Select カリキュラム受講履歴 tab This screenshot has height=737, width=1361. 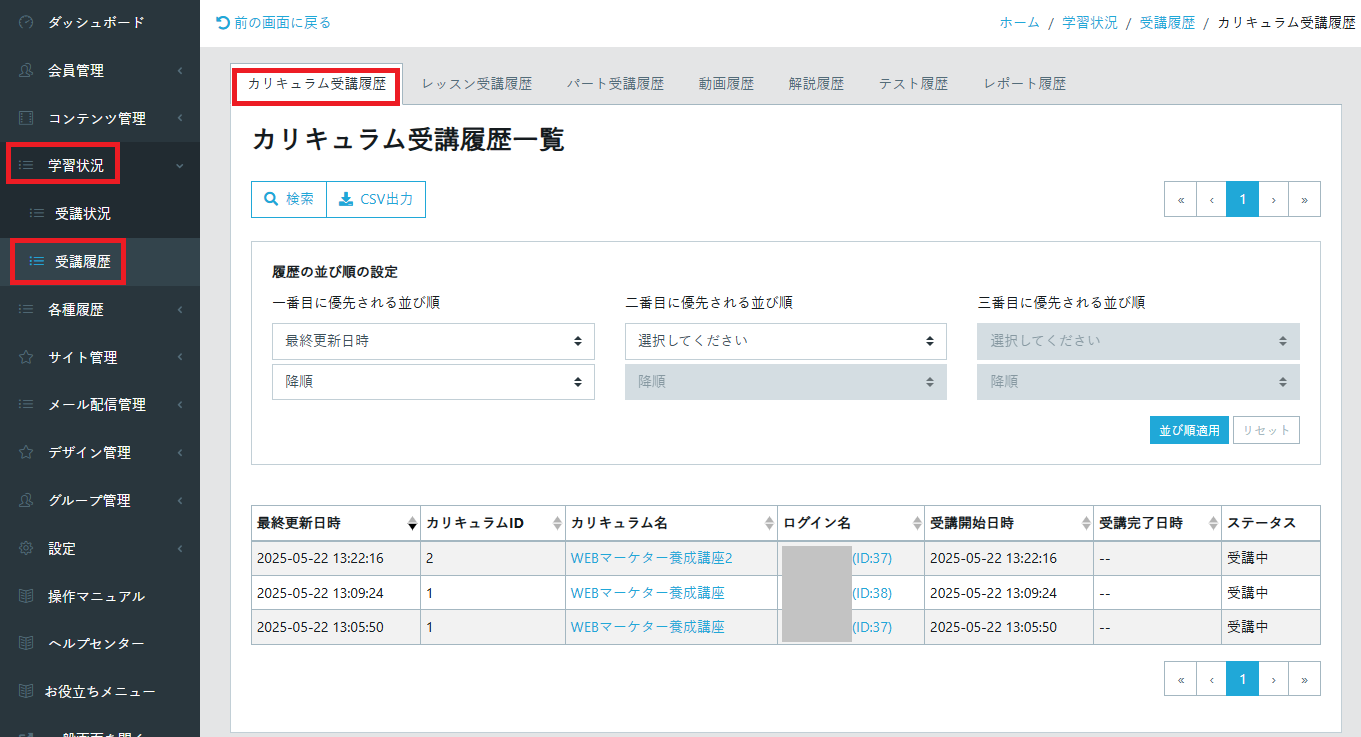317,84
